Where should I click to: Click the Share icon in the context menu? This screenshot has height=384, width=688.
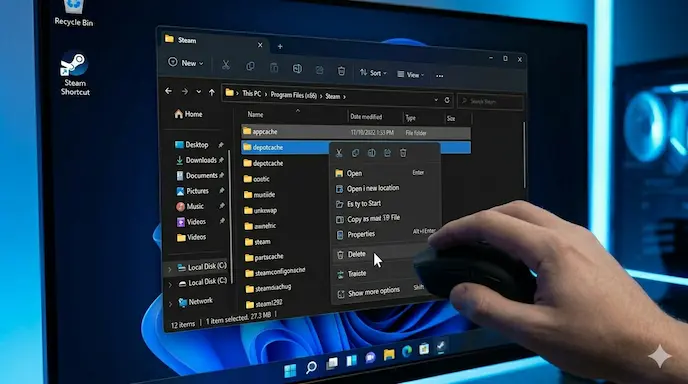pos(387,153)
